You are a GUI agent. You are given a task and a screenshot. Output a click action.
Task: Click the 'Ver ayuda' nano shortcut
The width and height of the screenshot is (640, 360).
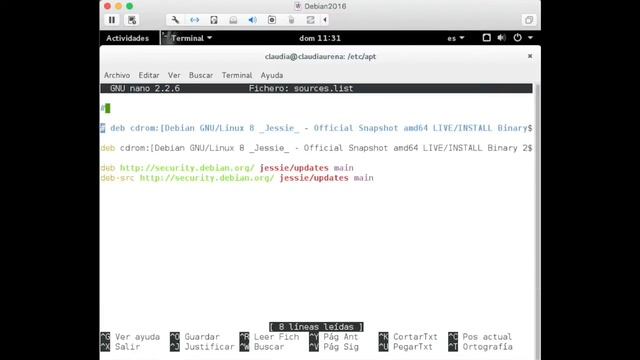(130, 337)
